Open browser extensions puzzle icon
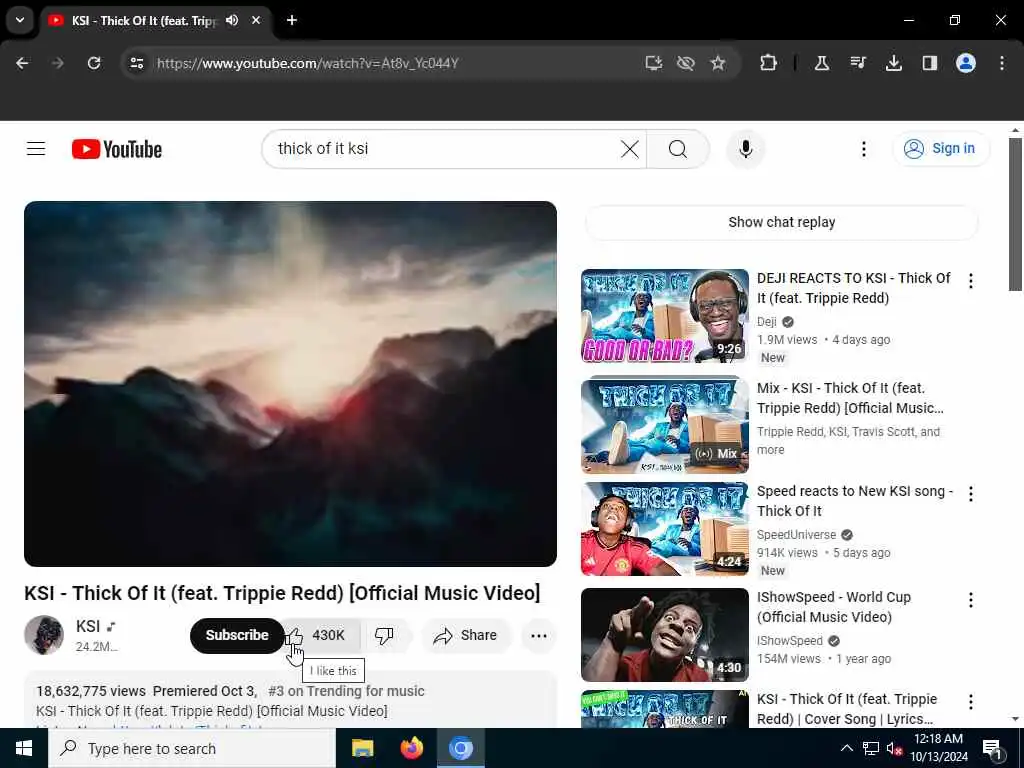This screenshot has height=768, width=1024. pos(769,63)
